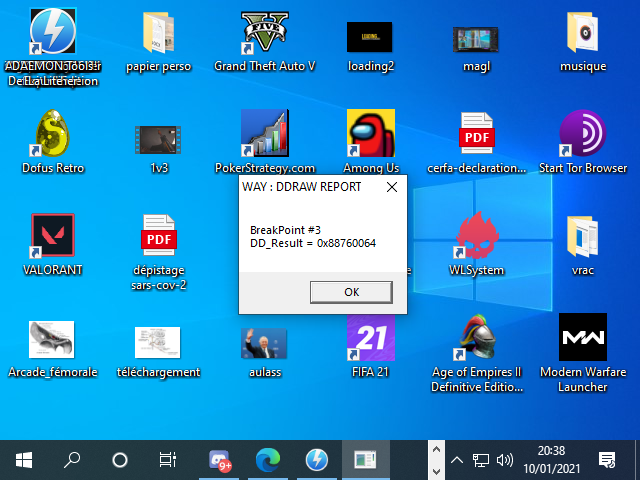Click the BreakPoint #3 text
Viewport: 640px width, 480px height.
click(x=285, y=230)
